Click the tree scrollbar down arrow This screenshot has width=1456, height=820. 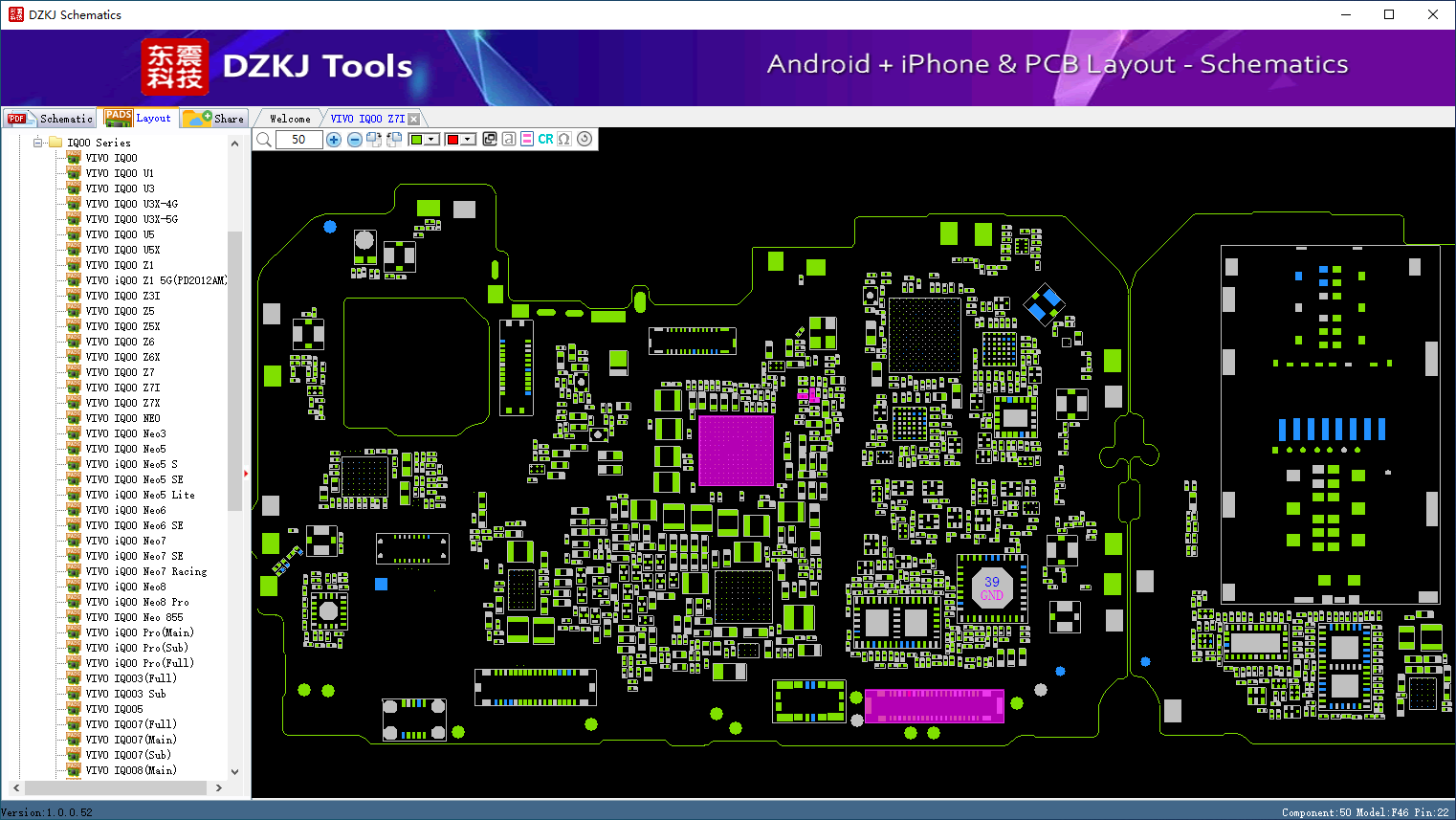235,771
